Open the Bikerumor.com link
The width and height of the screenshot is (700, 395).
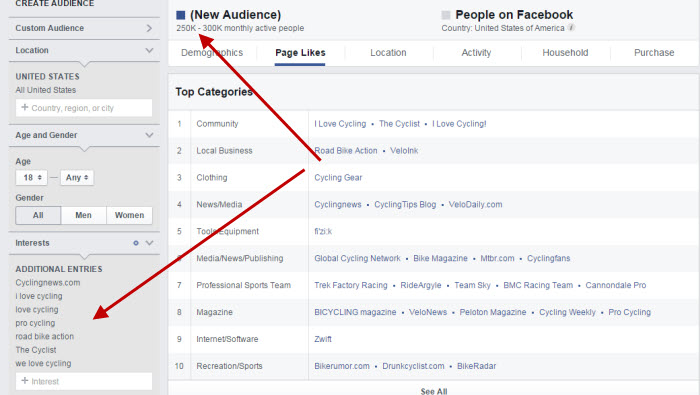(342, 366)
